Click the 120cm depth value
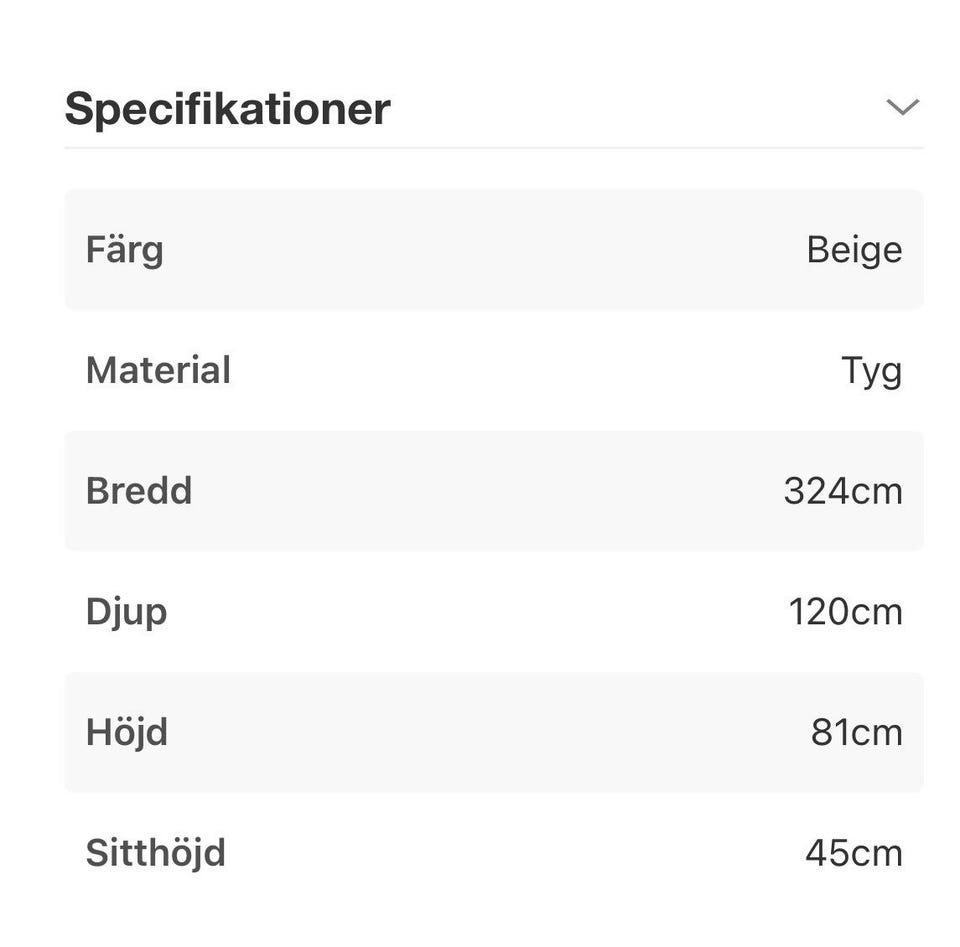Screen dimensions: 960x947 point(845,612)
